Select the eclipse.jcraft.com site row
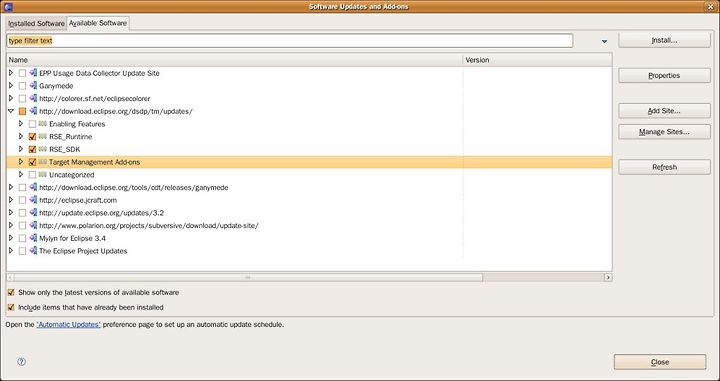720x381 pixels. 309,200
